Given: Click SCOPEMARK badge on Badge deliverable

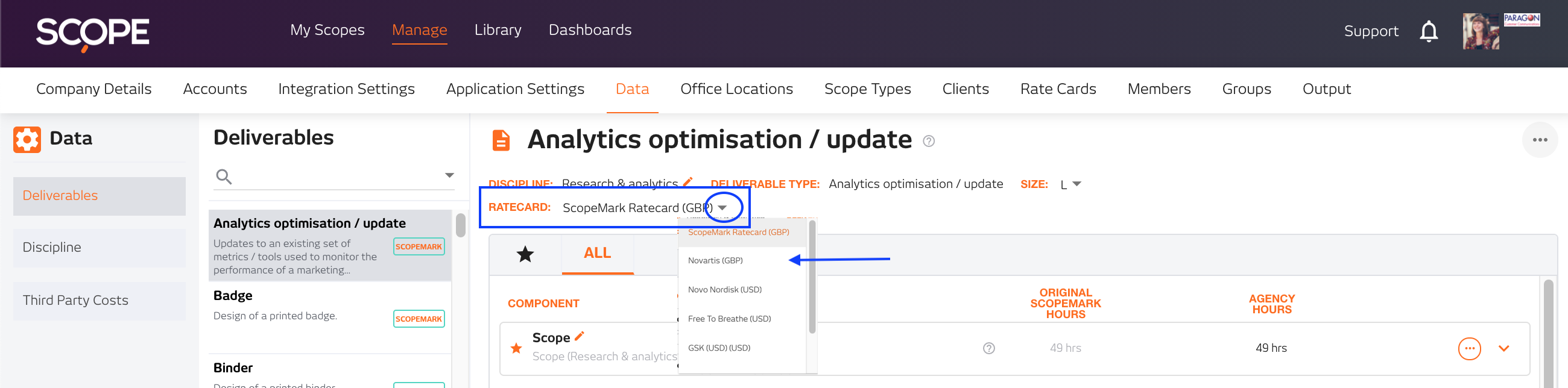Looking at the screenshot, I should point(419,319).
